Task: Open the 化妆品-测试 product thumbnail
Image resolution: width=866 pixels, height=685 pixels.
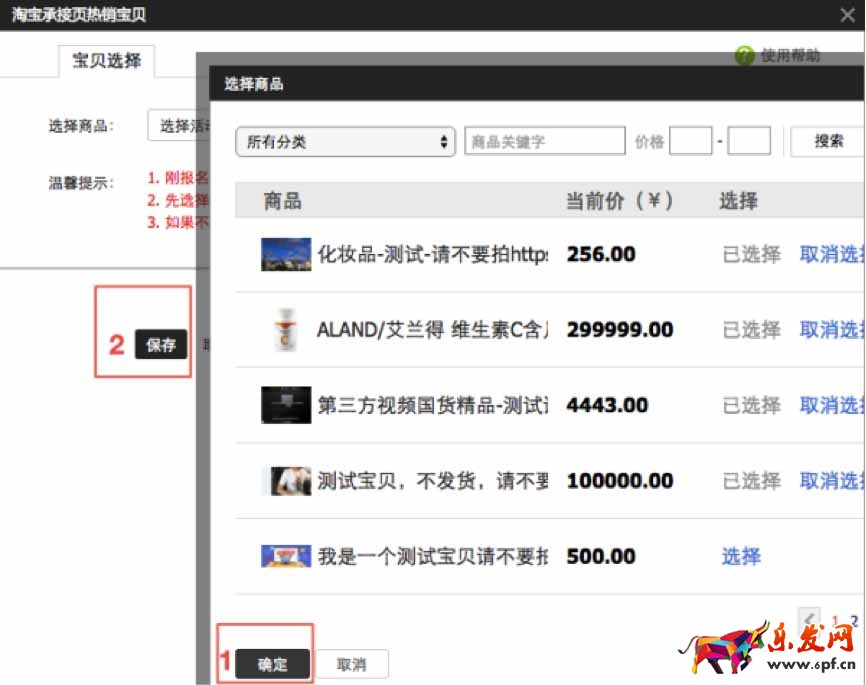Action: click(286, 254)
